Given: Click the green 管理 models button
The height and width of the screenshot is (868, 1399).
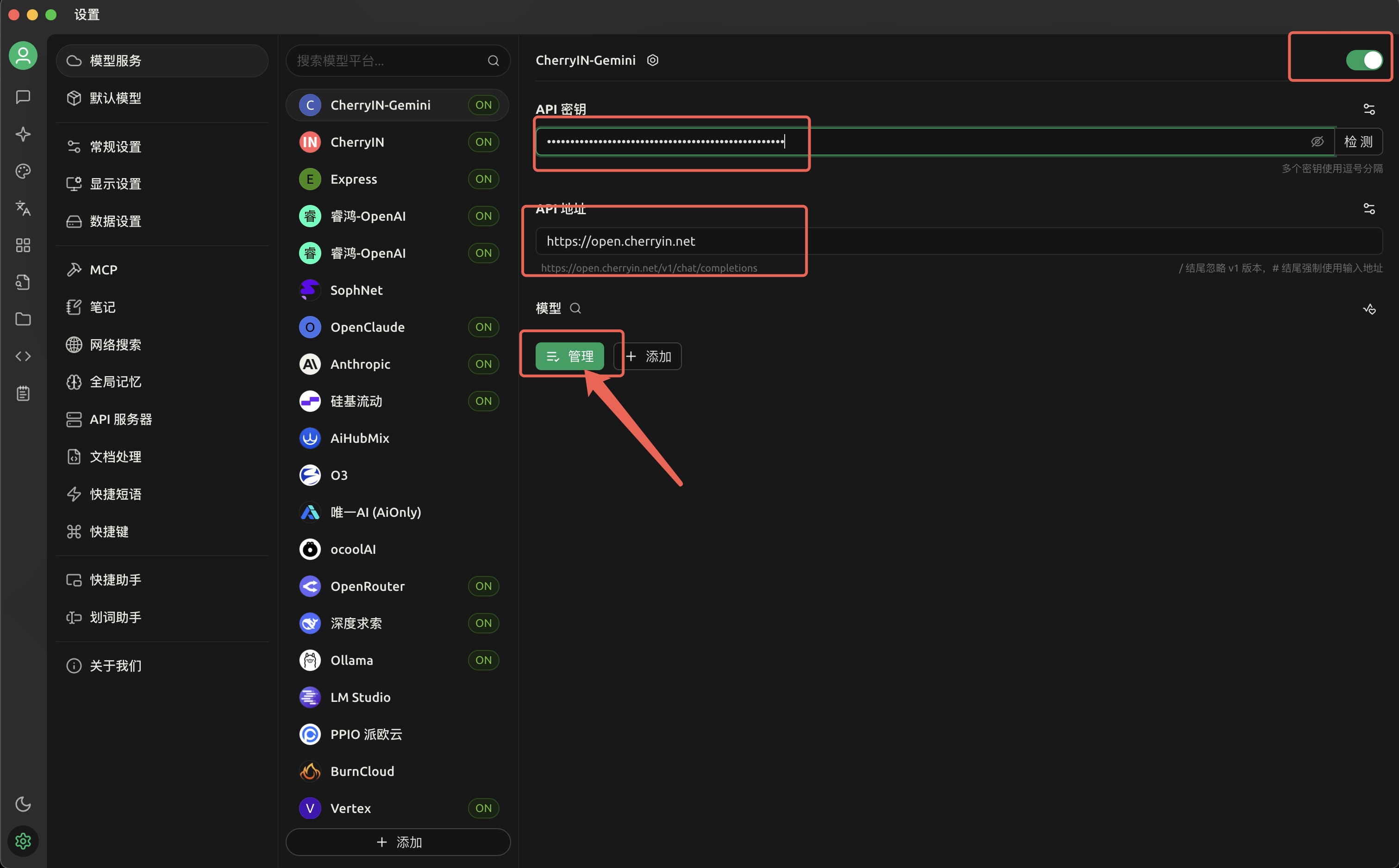Looking at the screenshot, I should (569, 356).
